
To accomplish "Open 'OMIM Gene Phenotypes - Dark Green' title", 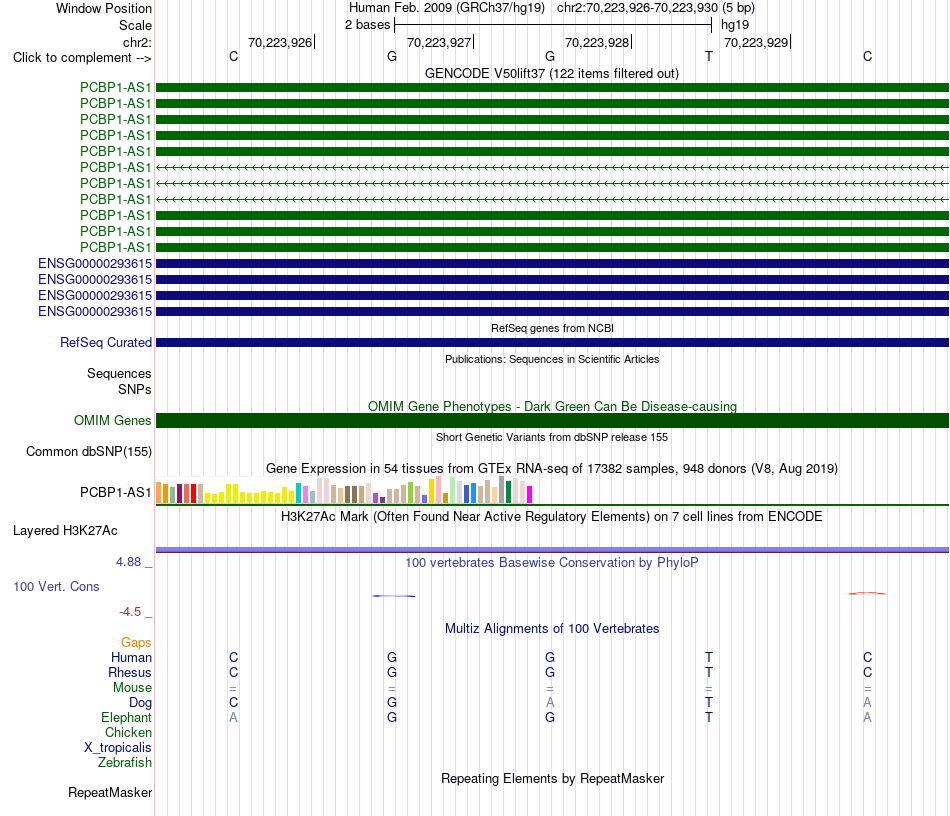I will pyautogui.click(x=552, y=406).
